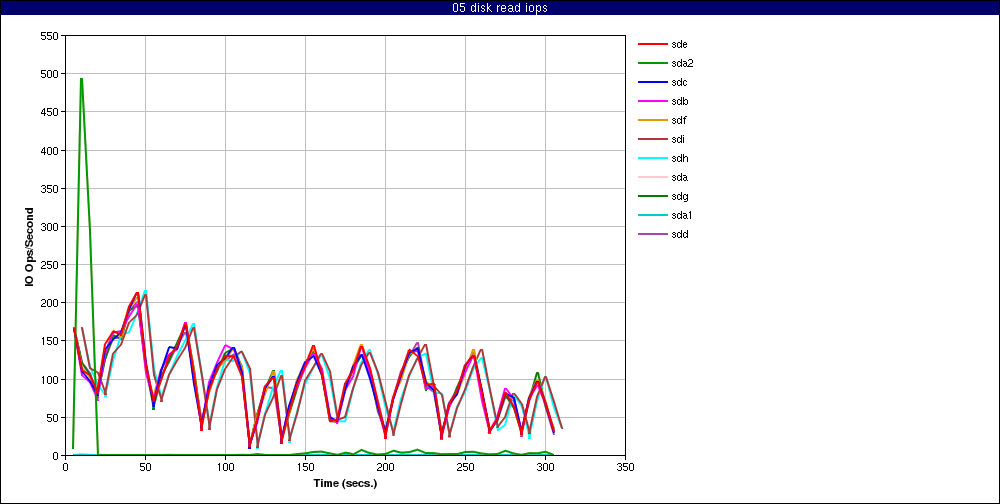
Task: Click the 550 y-axis tick label
Action: point(49,36)
